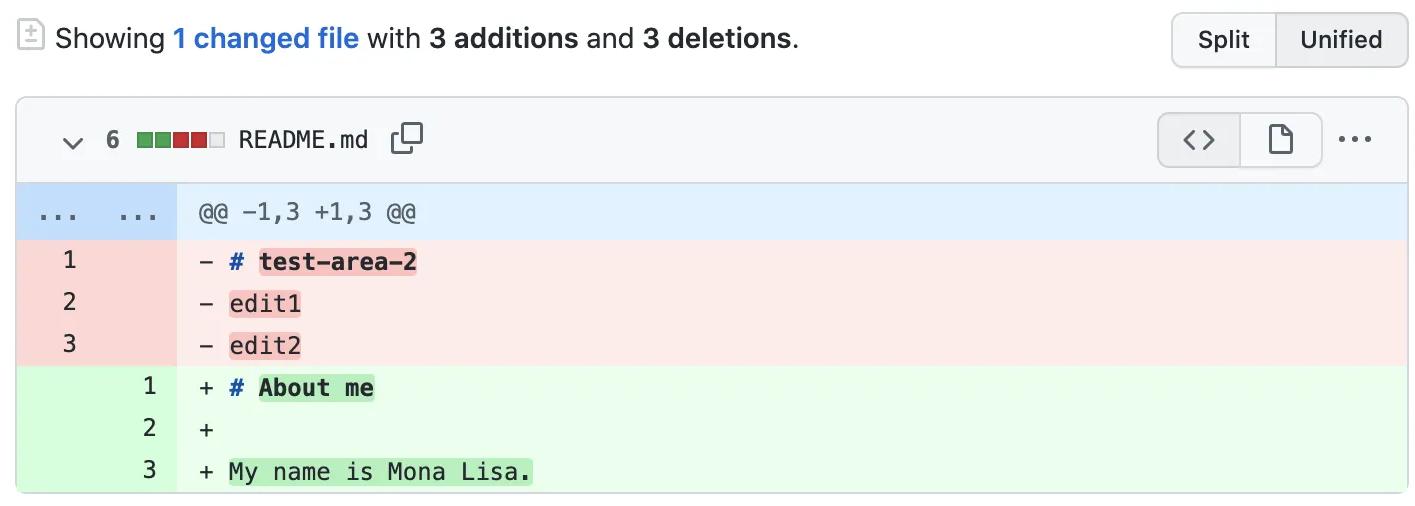Select the Unified diff view
The width and height of the screenshot is (1415, 506).
1341,40
